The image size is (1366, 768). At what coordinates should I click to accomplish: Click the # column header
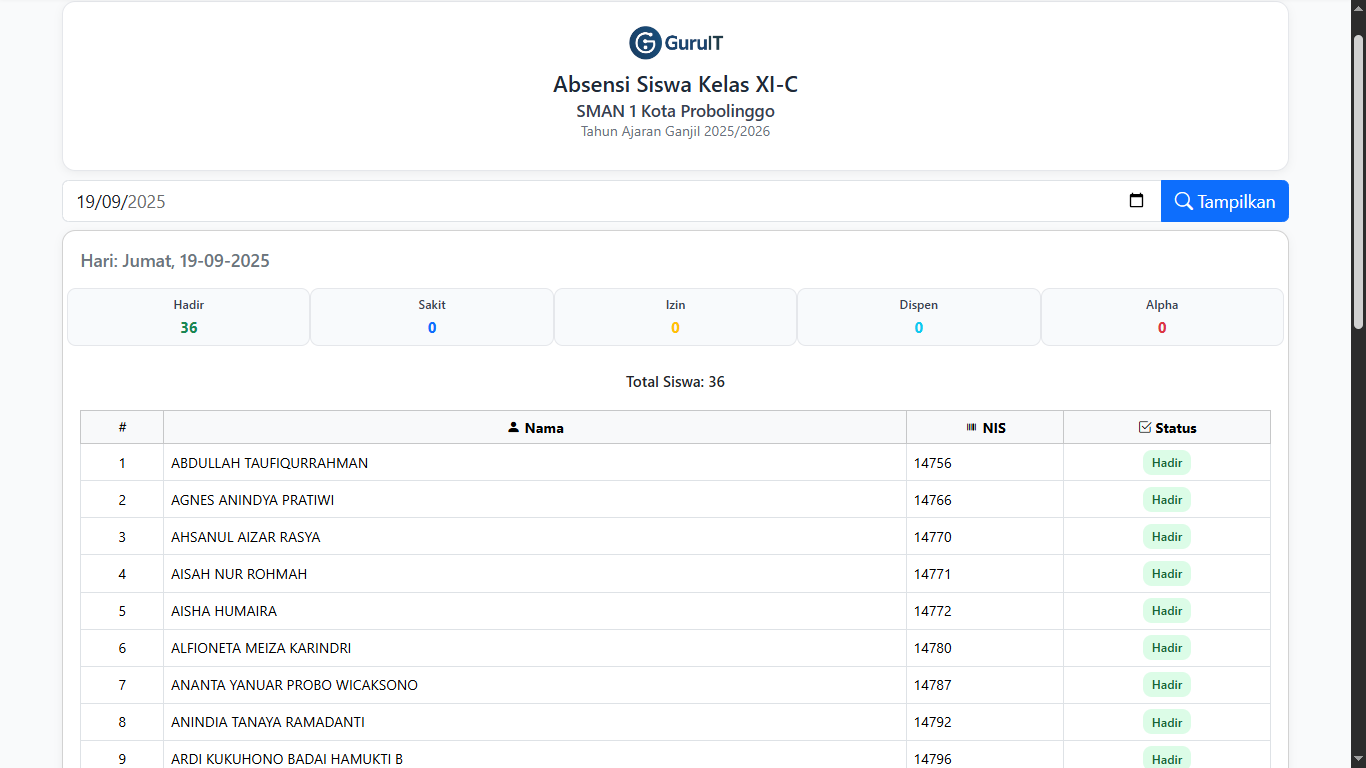click(x=122, y=427)
